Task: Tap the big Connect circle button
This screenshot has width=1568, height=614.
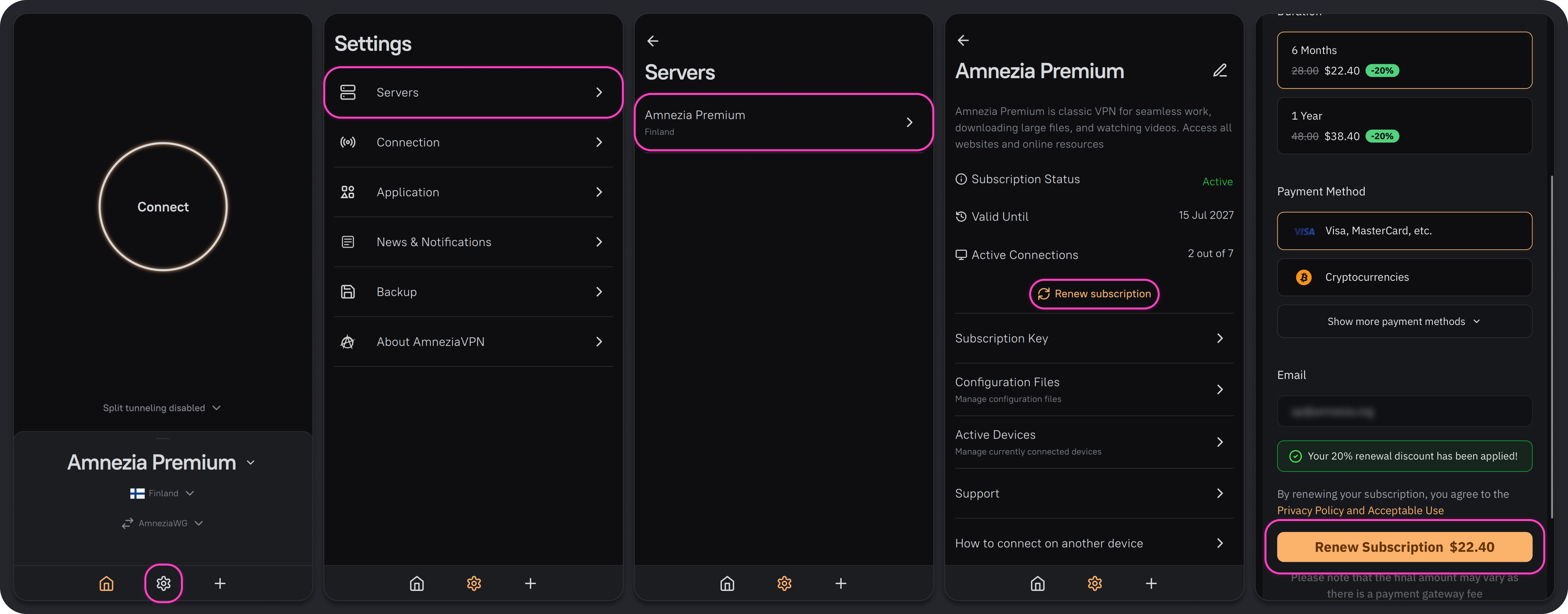Action: tap(163, 207)
